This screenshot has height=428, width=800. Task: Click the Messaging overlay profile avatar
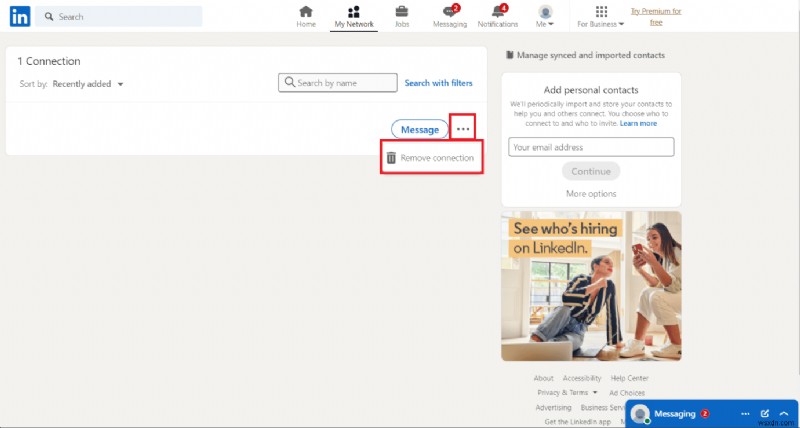click(x=640, y=414)
